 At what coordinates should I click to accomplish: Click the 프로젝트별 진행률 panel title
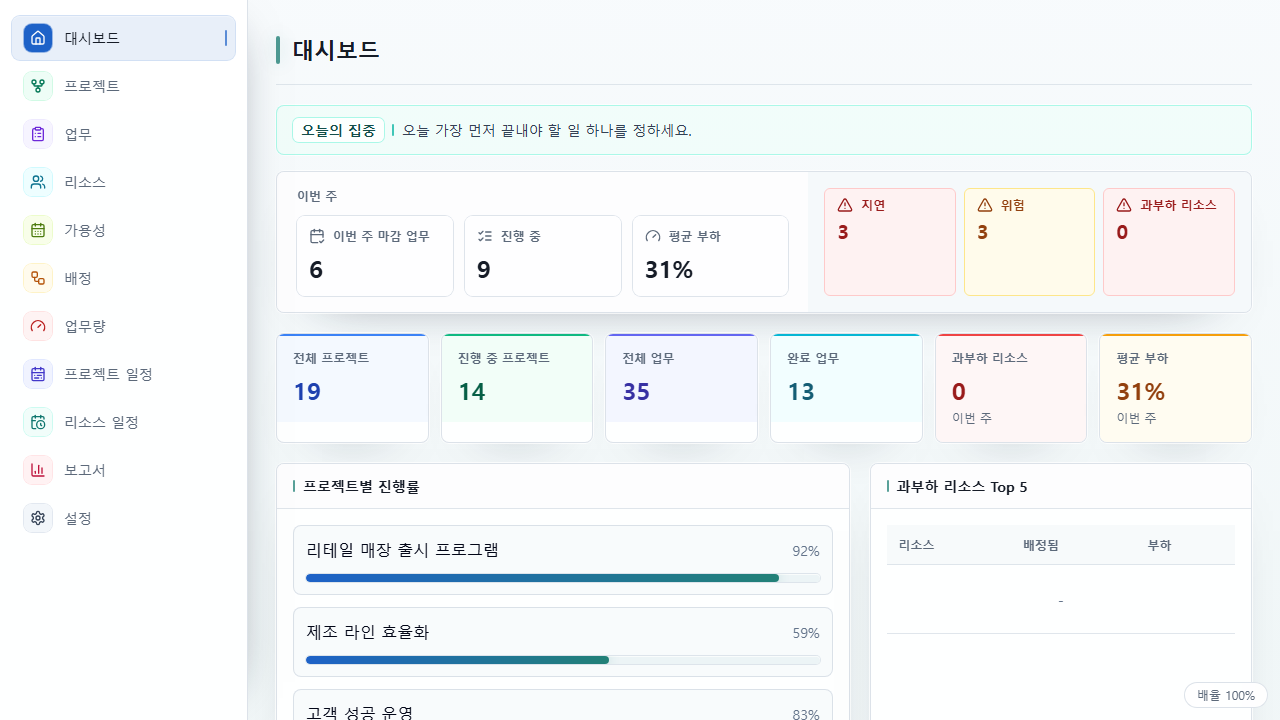coord(361,487)
